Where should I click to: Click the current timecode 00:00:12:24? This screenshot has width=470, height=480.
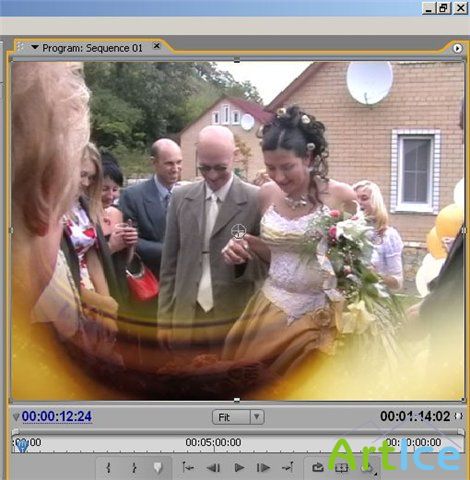57,416
